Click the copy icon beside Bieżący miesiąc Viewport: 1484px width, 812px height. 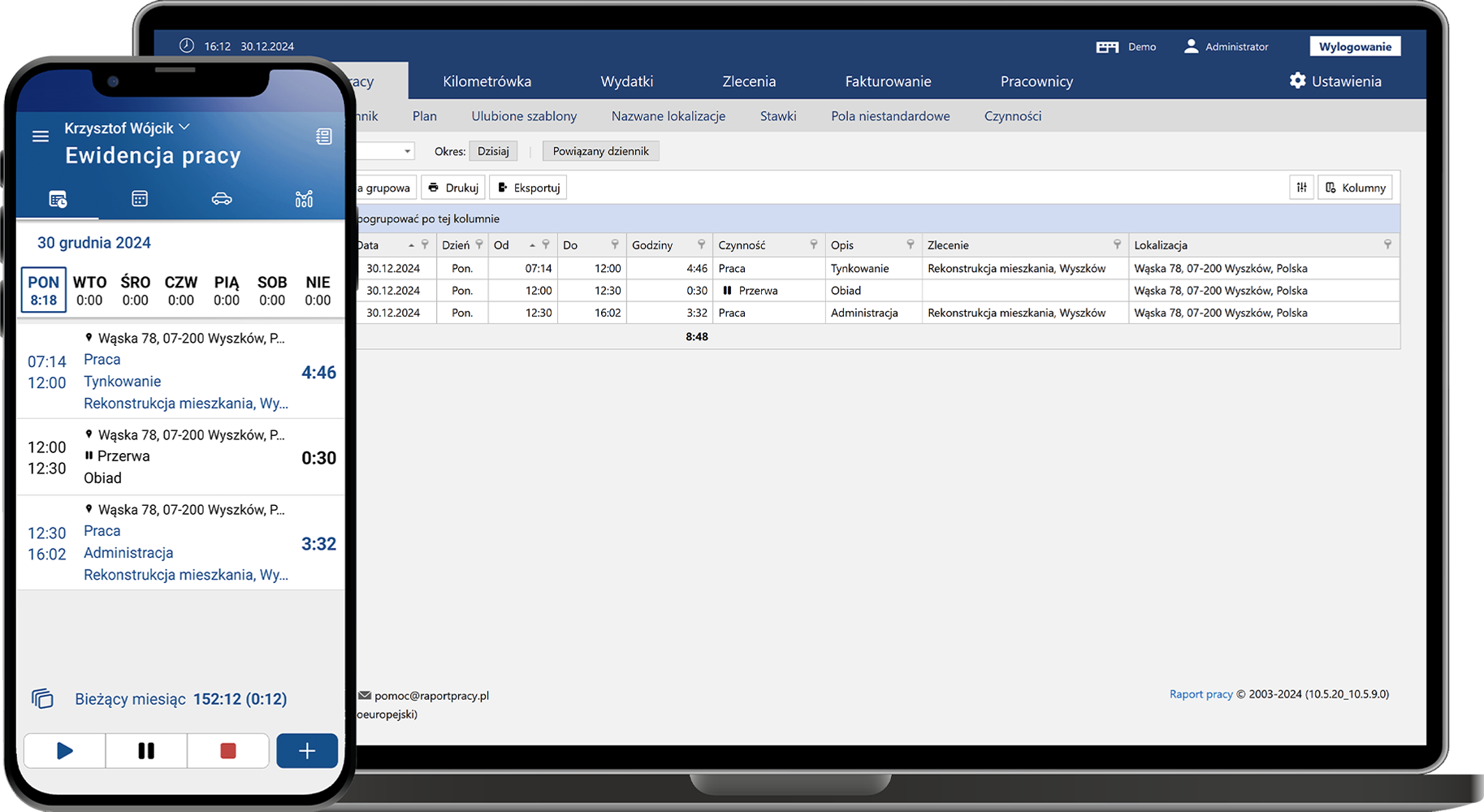coord(42,698)
